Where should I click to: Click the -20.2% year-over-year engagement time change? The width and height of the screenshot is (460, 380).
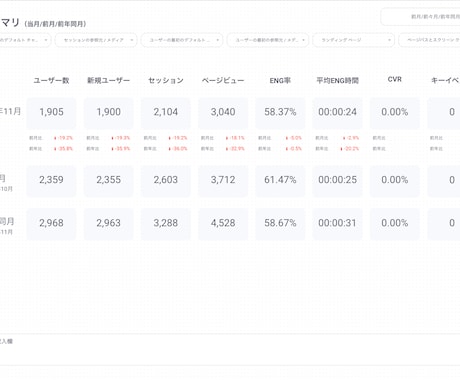[x=349, y=149]
